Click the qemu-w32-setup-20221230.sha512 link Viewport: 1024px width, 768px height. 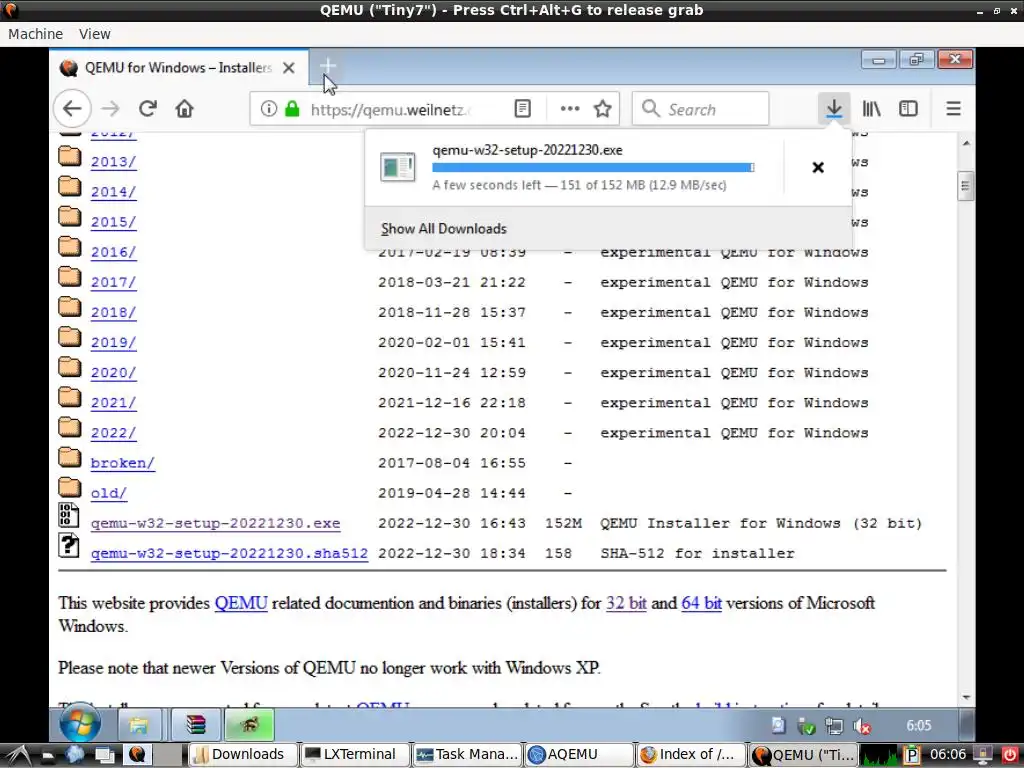[229, 553]
